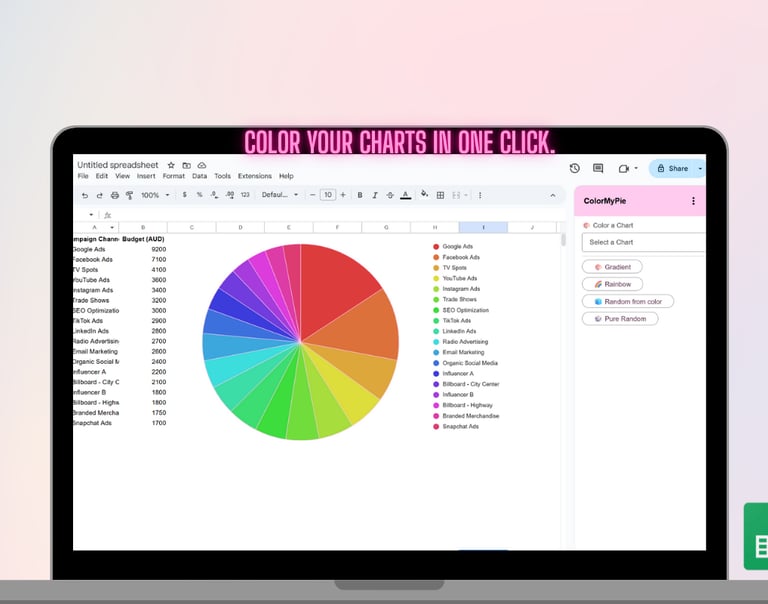Decrease font size with minus button
The height and width of the screenshot is (604, 768).
point(312,195)
